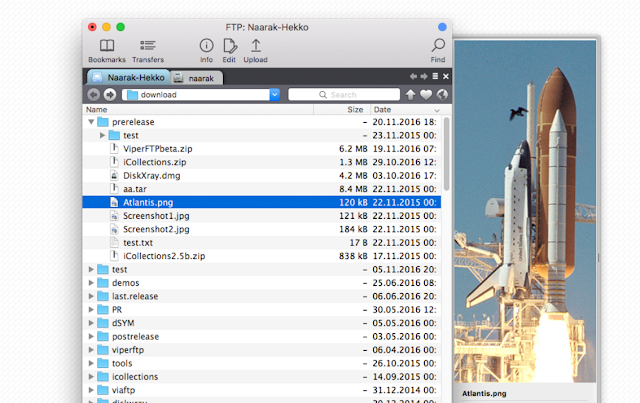The width and height of the screenshot is (640, 403).
Task: Expand the icollections folder
Action: 91,376
